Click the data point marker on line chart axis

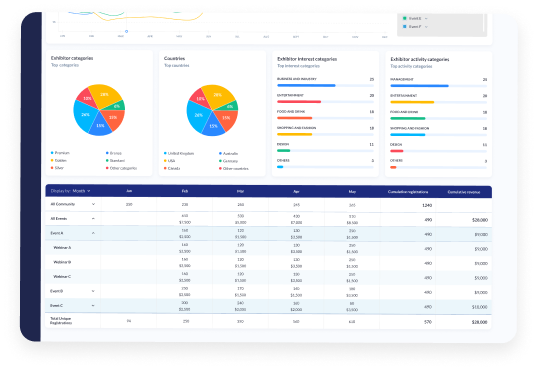click(x=126, y=31)
